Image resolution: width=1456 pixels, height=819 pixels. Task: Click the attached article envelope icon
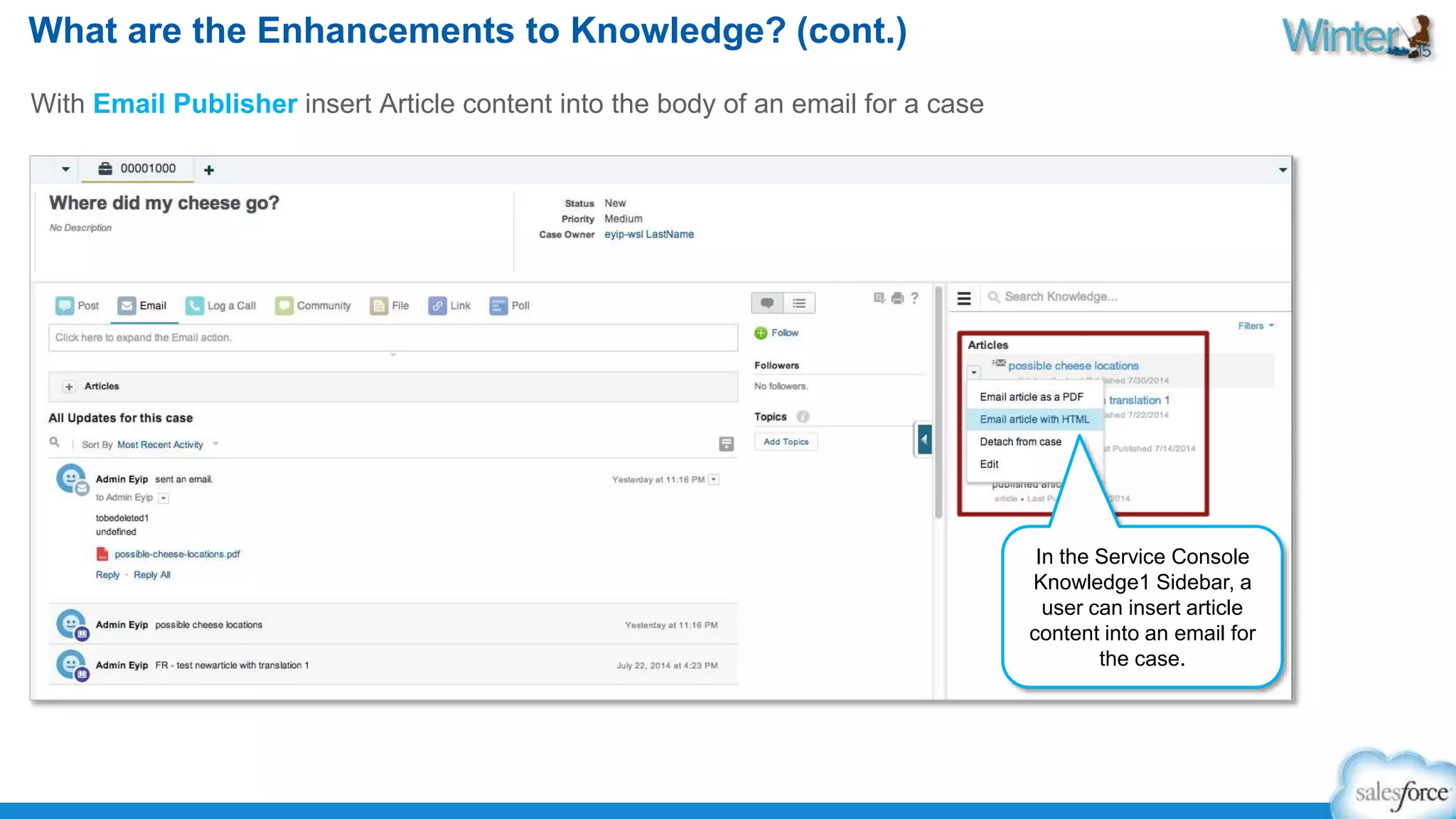coord(999,363)
